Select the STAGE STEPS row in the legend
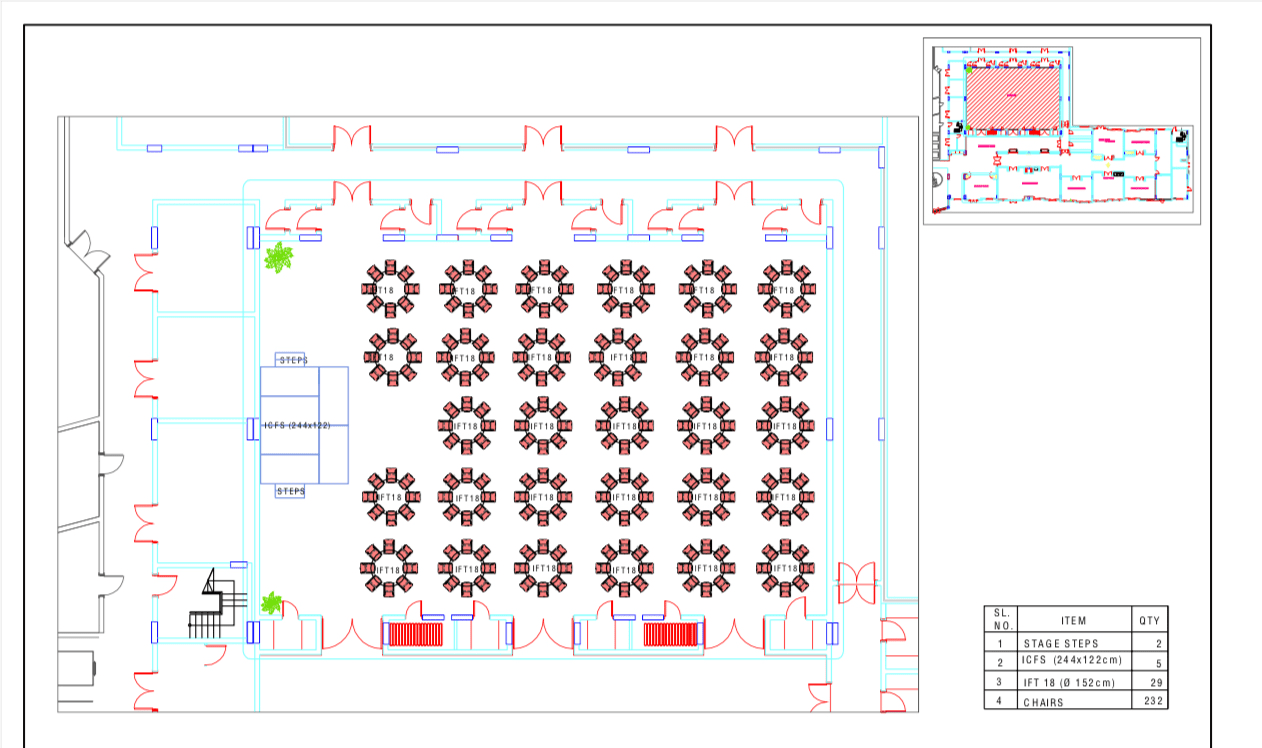Screen dimensions: 1262x748 (x=1060, y=643)
